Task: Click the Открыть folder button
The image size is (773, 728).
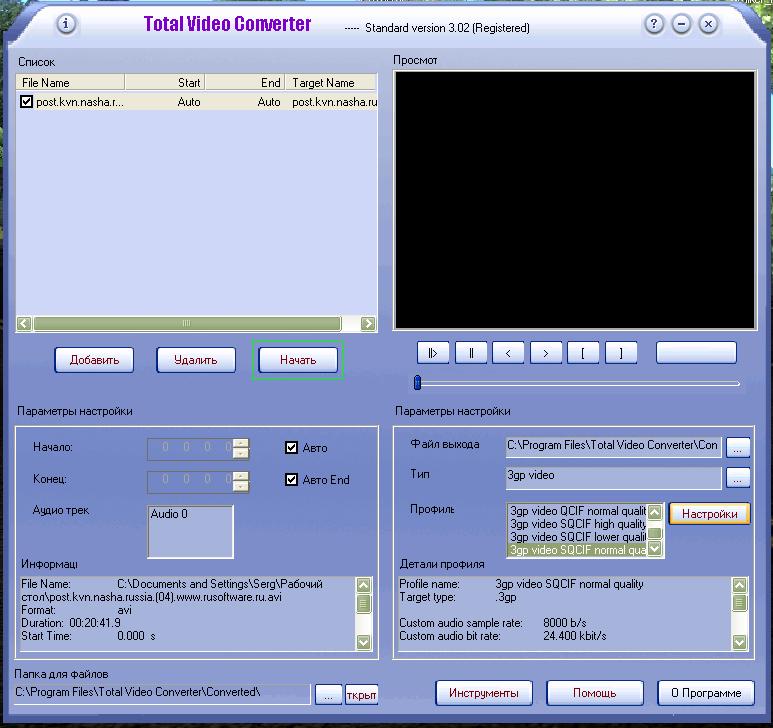Action: click(361, 695)
